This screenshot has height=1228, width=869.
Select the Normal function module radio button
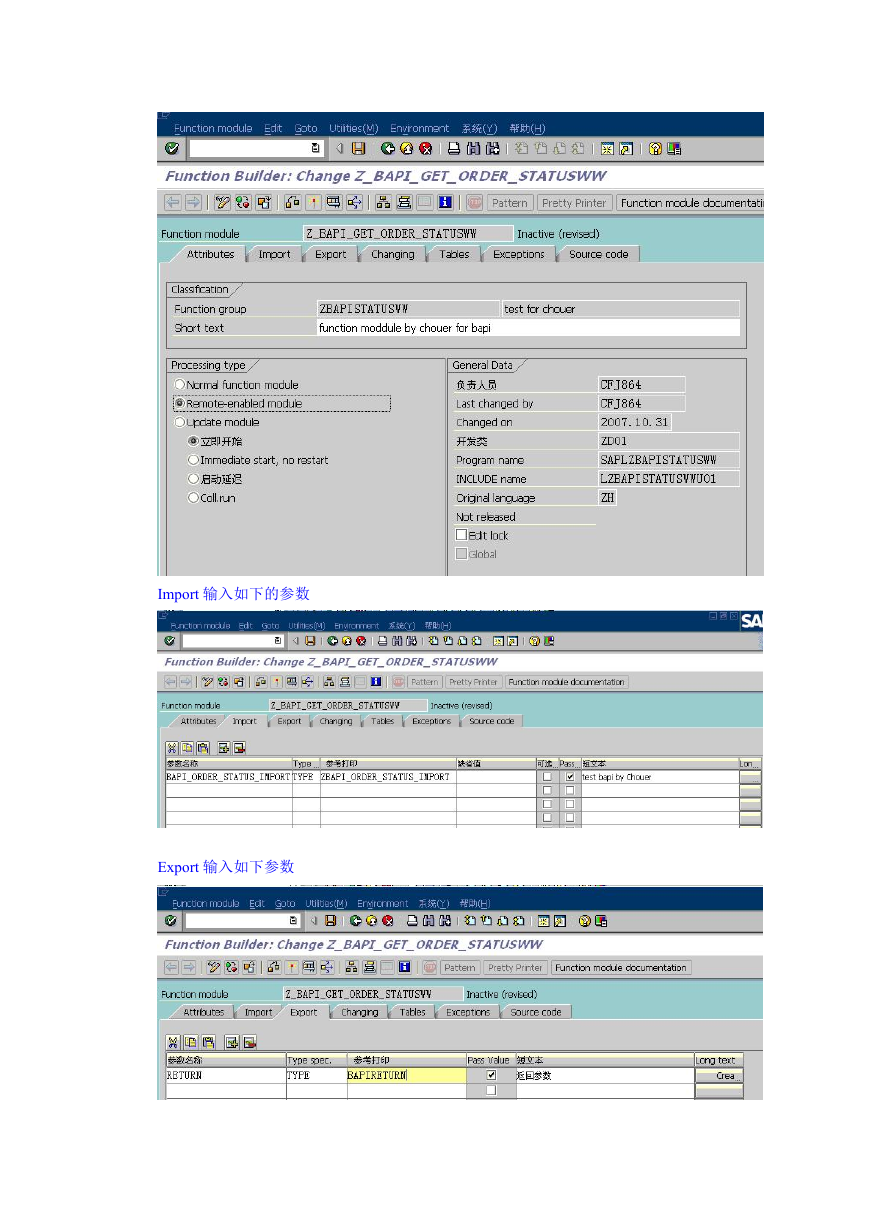click(x=180, y=385)
